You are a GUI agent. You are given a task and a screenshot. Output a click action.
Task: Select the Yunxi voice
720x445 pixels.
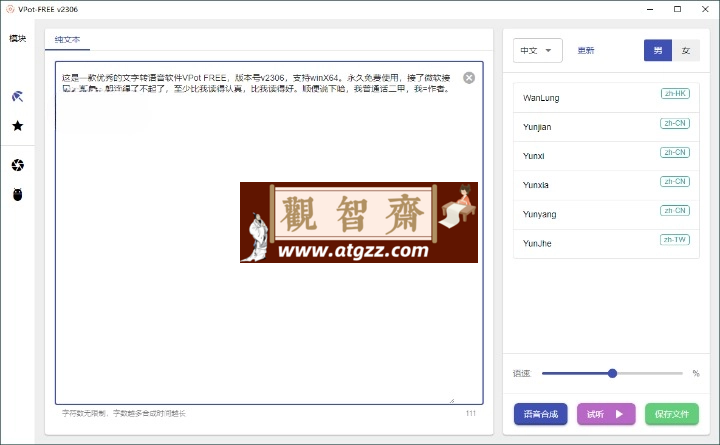606,156
